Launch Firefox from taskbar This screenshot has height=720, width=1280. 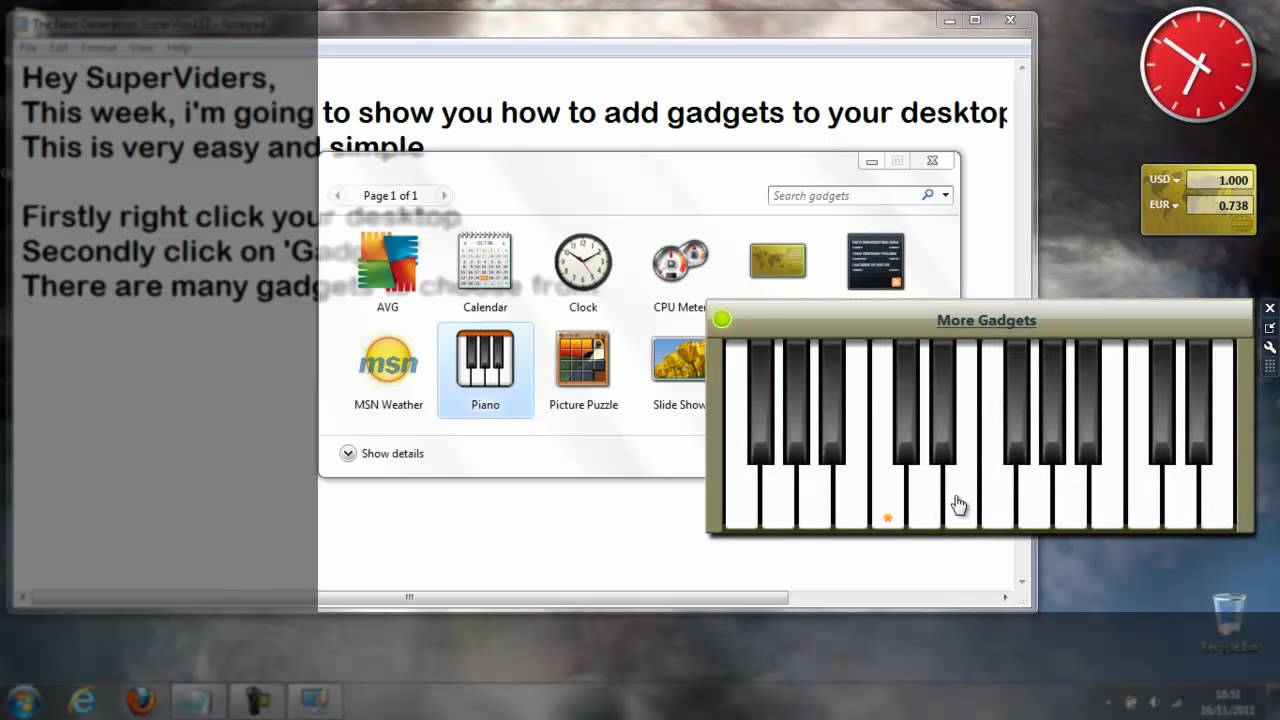[x=141, y=700]
